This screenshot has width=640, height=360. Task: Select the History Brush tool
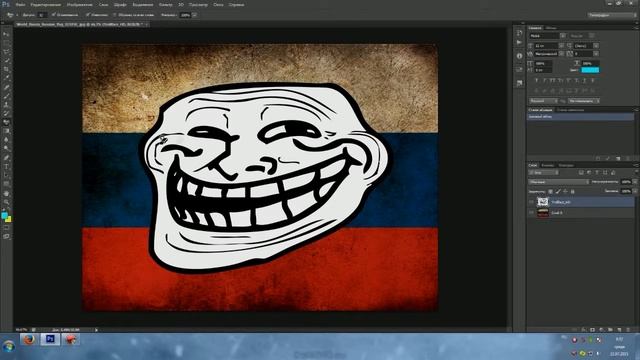coord(6,113)
